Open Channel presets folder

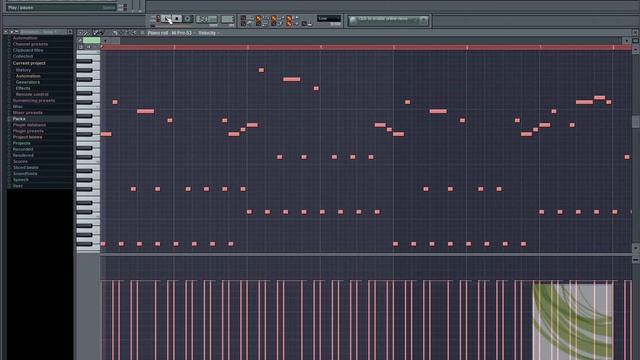pyautogui.click(x=30, y=44)
